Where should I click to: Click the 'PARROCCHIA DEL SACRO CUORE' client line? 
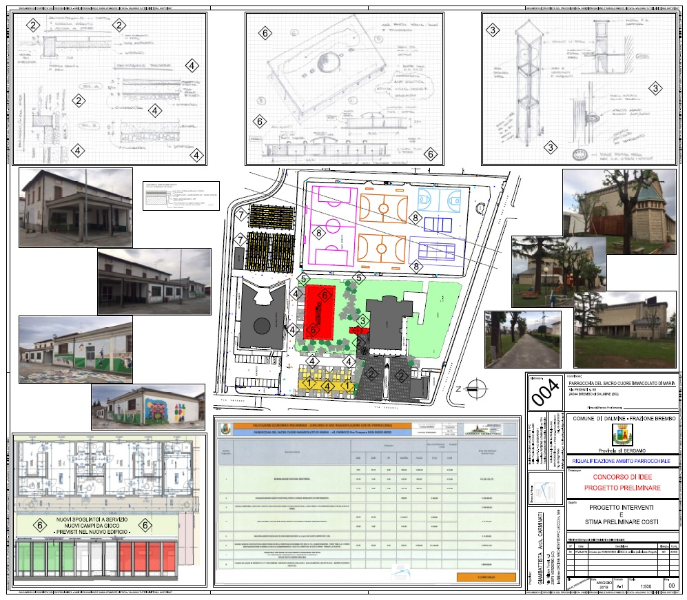pos(622,383)
